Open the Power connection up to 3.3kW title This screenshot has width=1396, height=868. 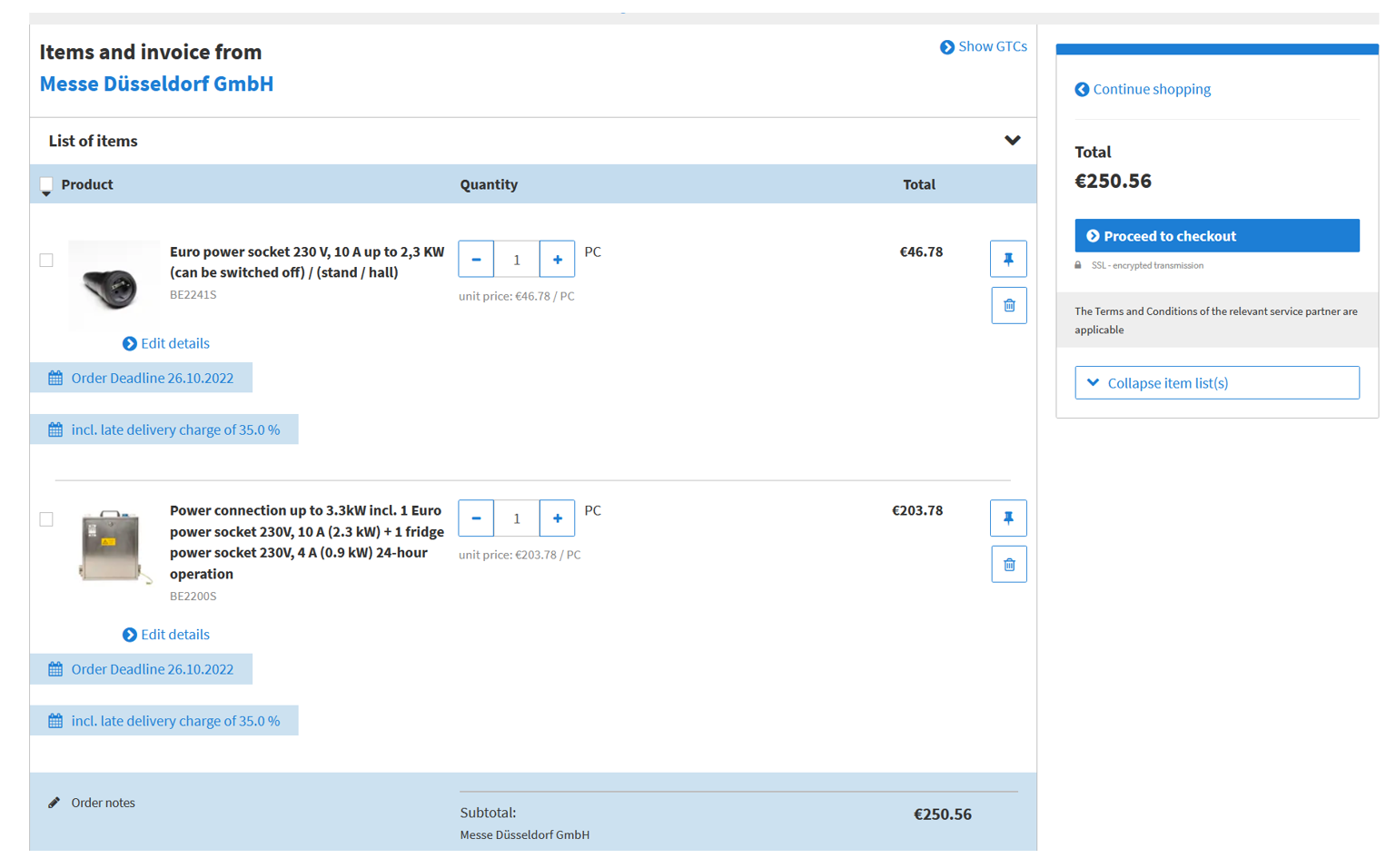point(307,541)
